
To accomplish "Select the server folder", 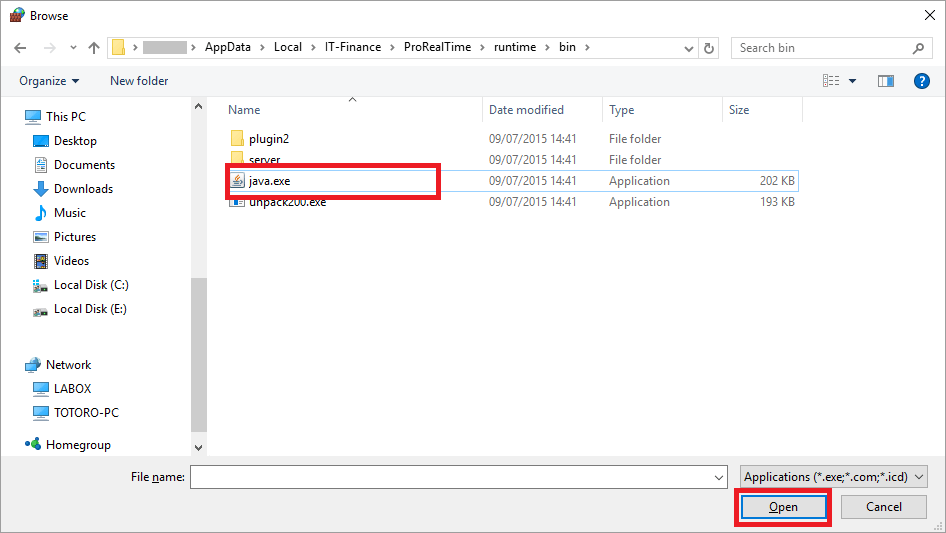I will tap(264, 160).
